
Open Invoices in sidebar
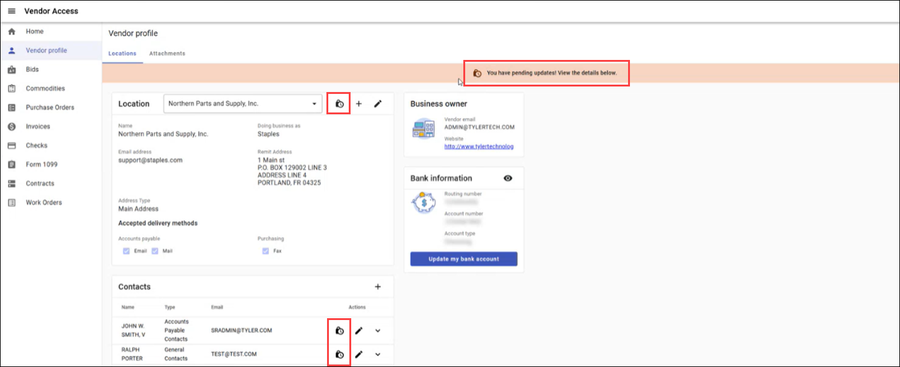pyautogui.click(x=38, y=126)
